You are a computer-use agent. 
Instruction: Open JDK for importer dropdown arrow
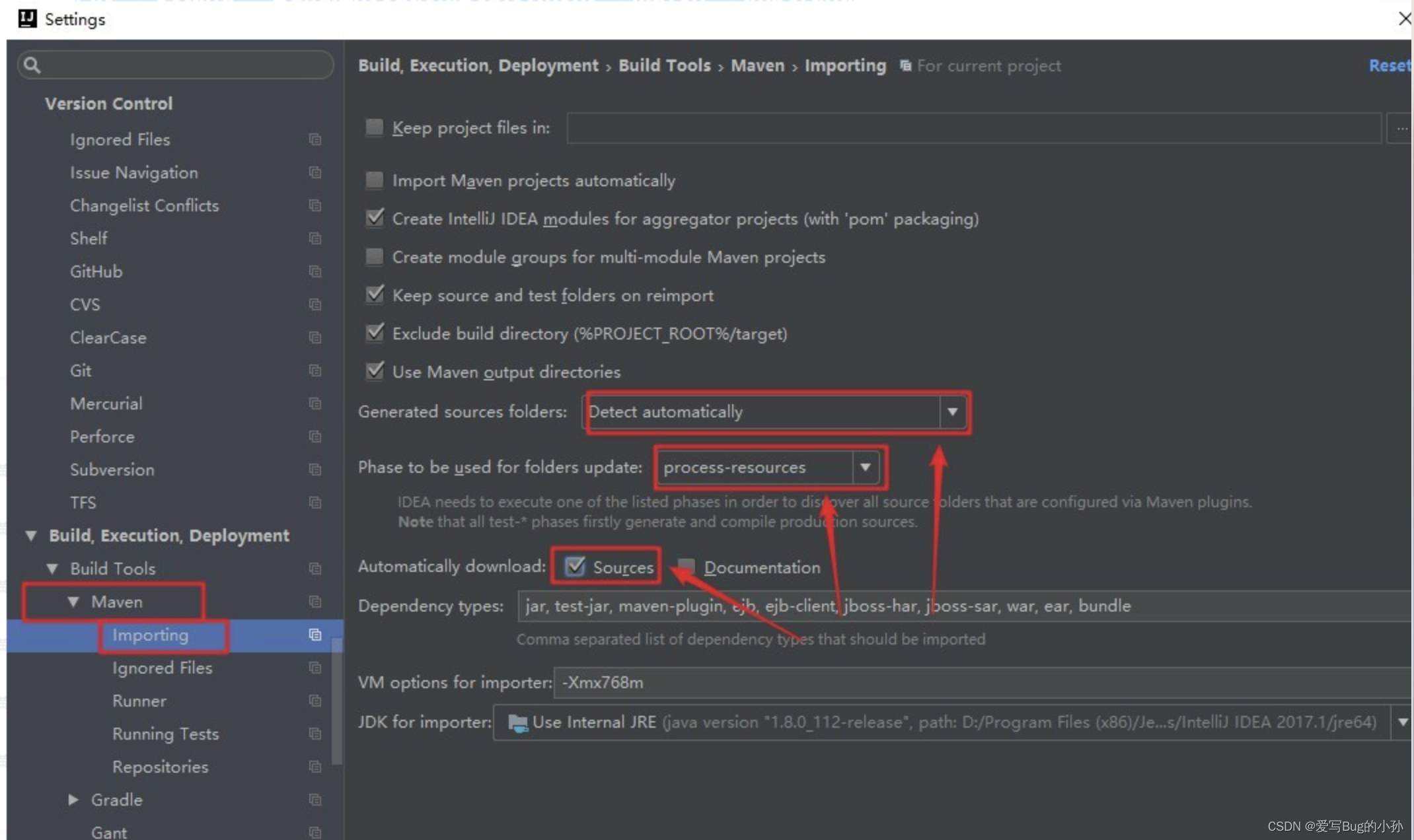pos(1401,722)
